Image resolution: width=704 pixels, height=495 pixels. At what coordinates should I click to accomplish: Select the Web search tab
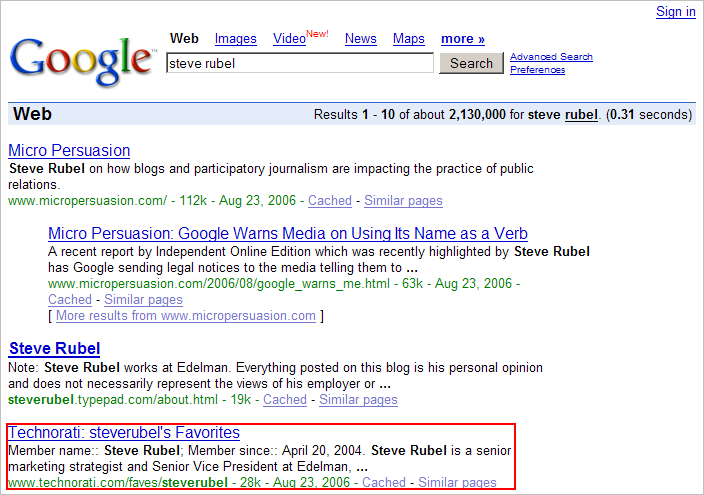tap(184, 39)
